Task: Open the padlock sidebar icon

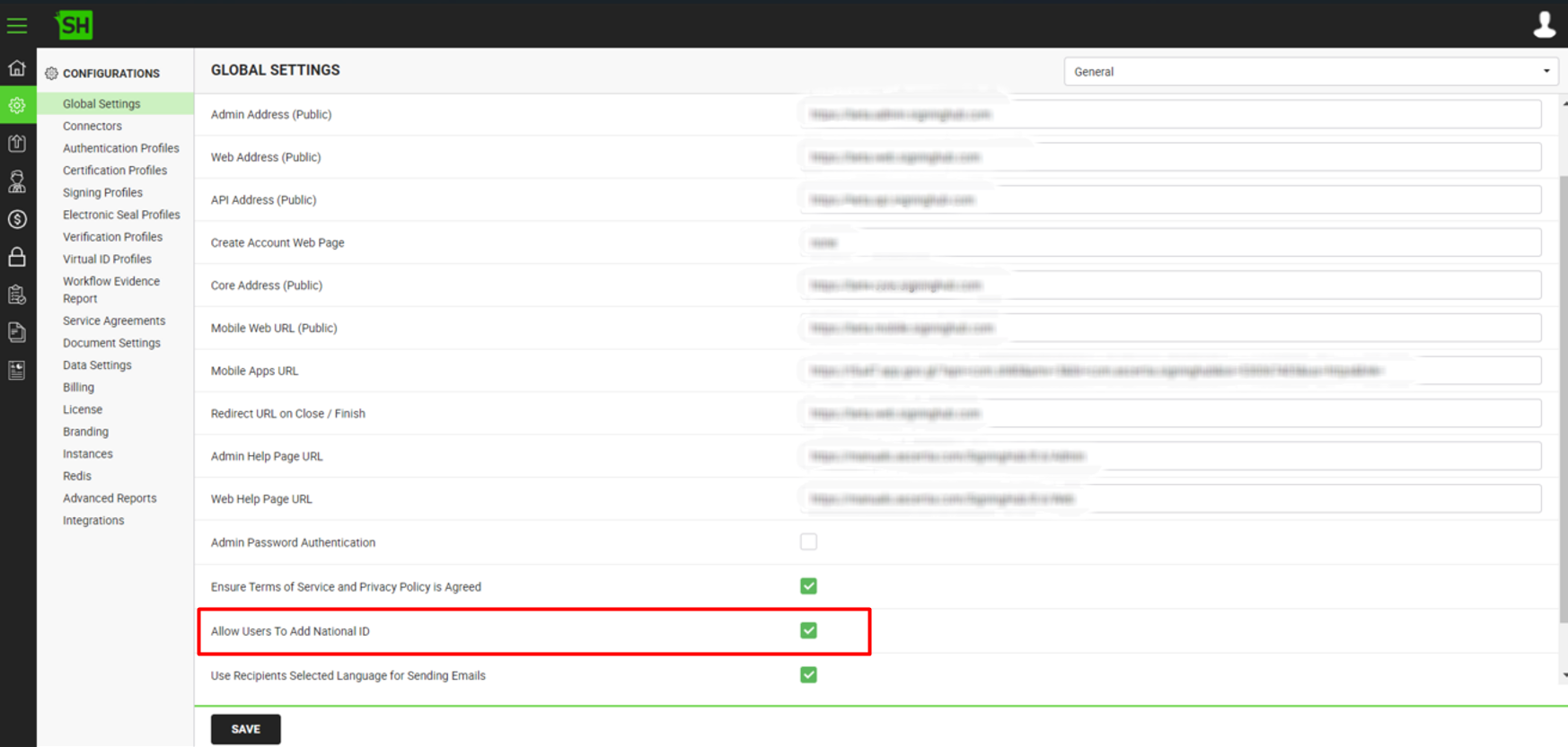Action: point(17,258)
